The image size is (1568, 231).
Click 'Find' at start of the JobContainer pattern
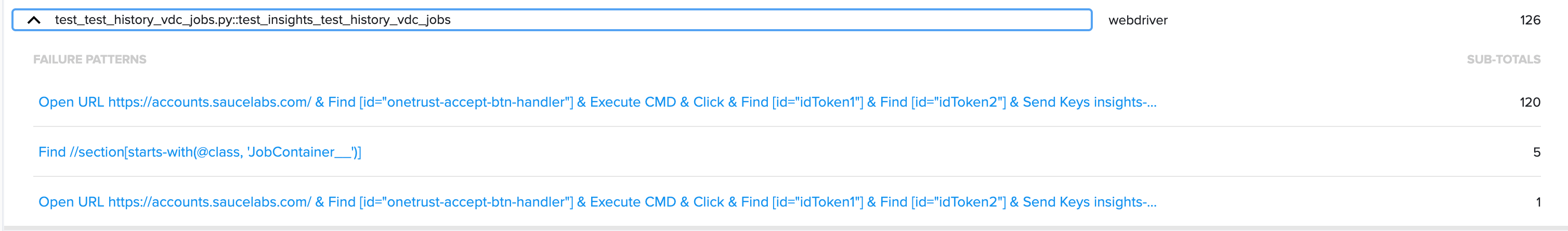click(52, 152)
